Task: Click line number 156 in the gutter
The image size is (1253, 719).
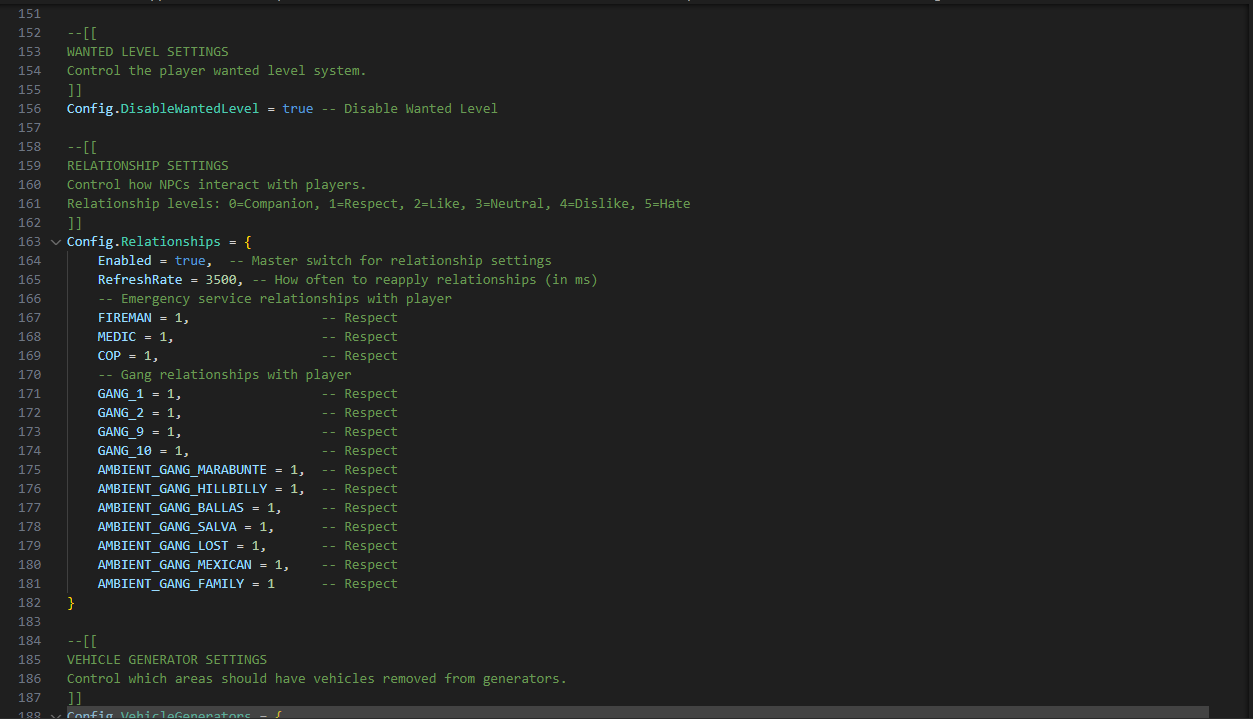Action: [x=30, y=109]
